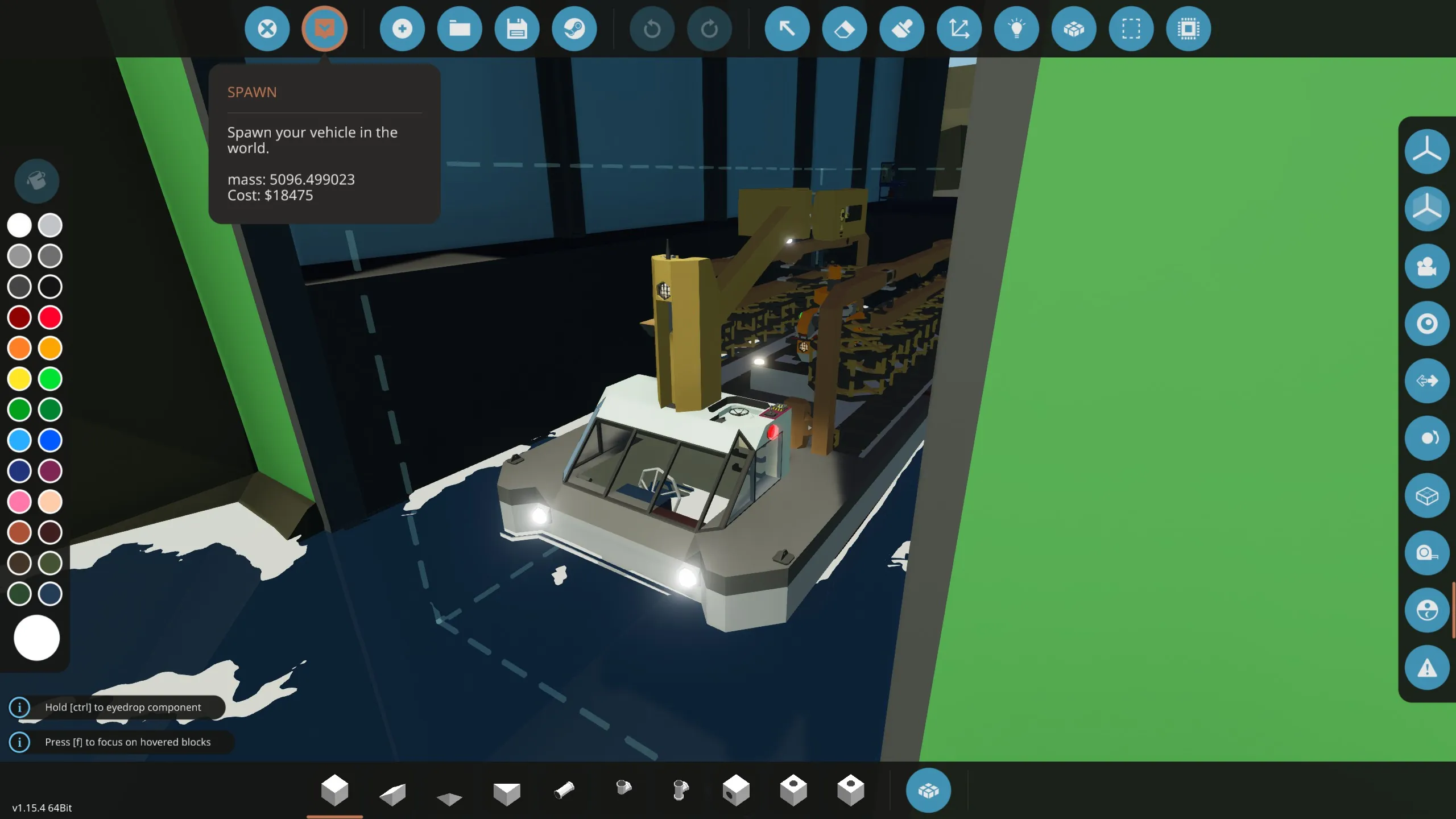Open the microcontroller chip icon
The height and width of the screenshot is (819, 1456).
coord(1188,28)
